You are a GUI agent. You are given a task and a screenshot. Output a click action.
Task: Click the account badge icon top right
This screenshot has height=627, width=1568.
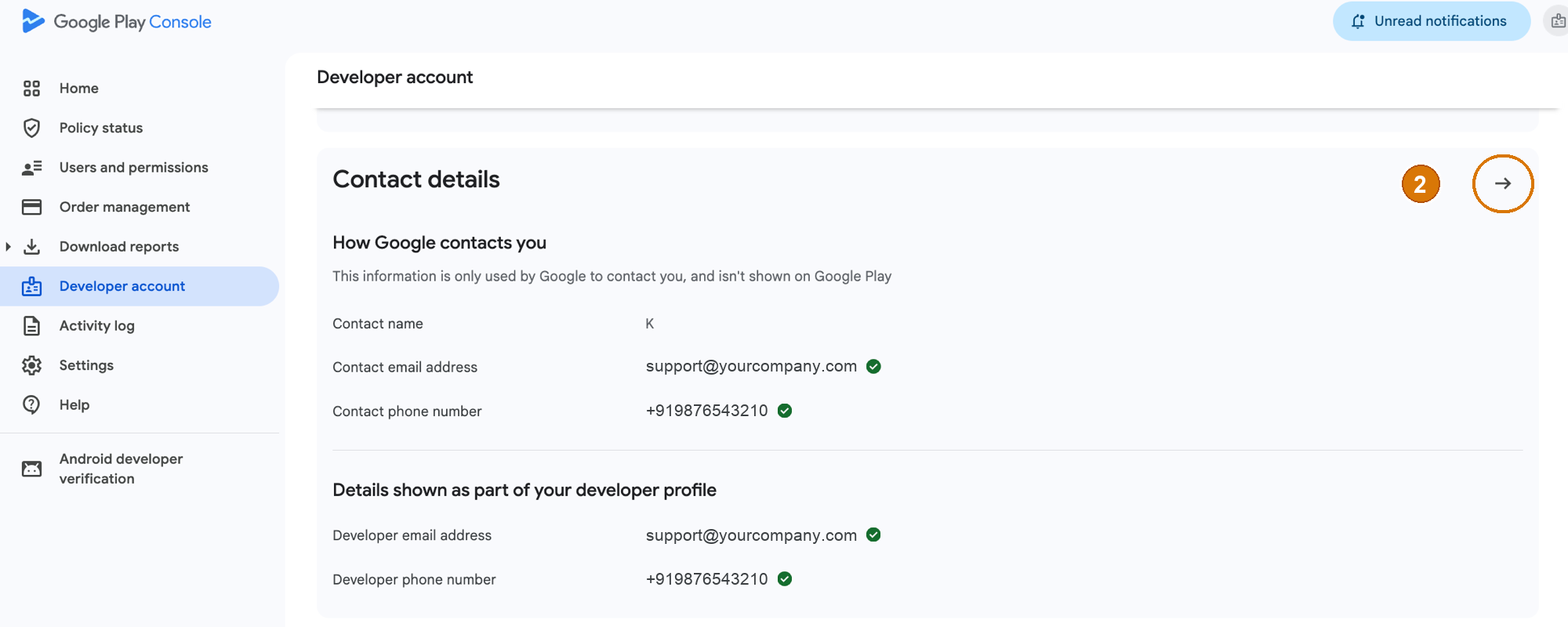click(x=1557, y=21)
